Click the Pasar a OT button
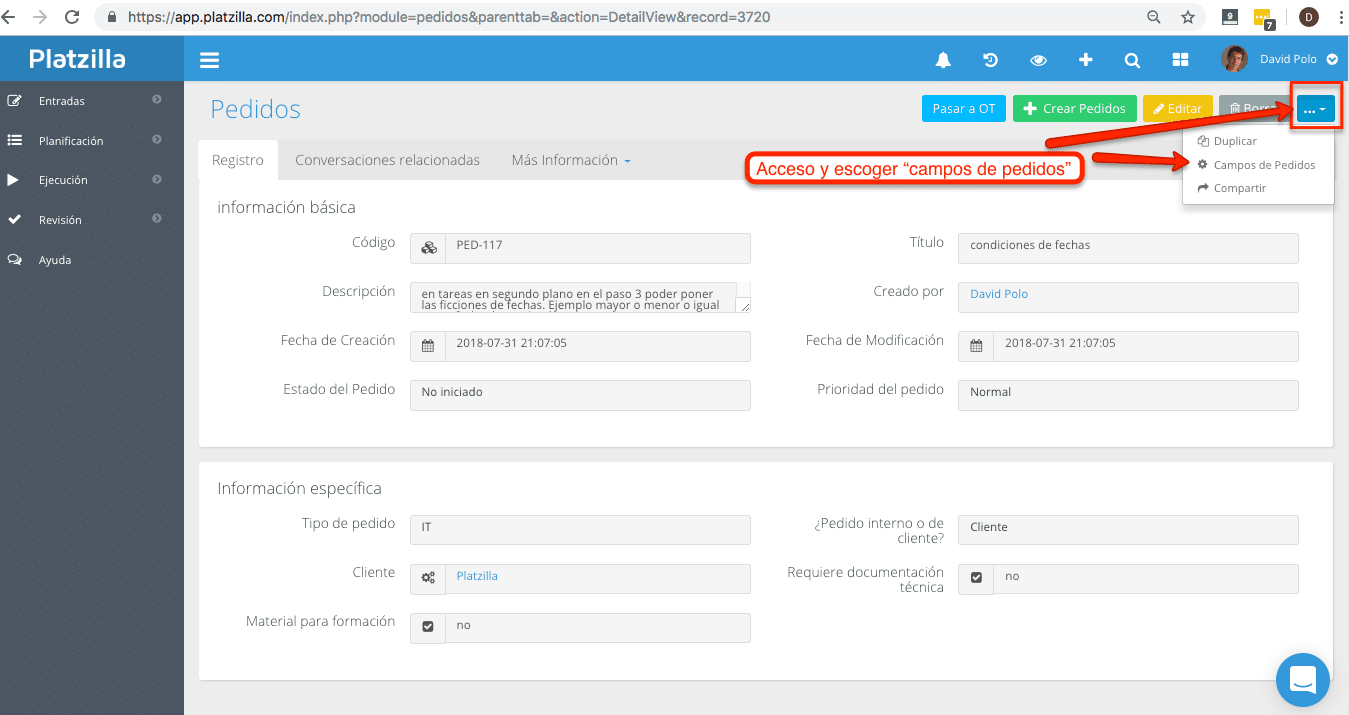The width and height of the screenshot is (1349, 715). [x=964, y=108]
